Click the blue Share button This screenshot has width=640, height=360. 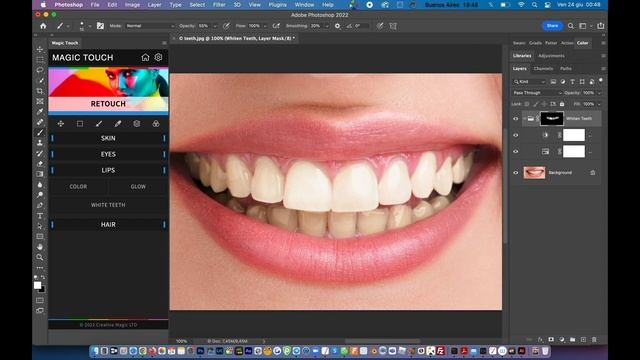[552, 26]
